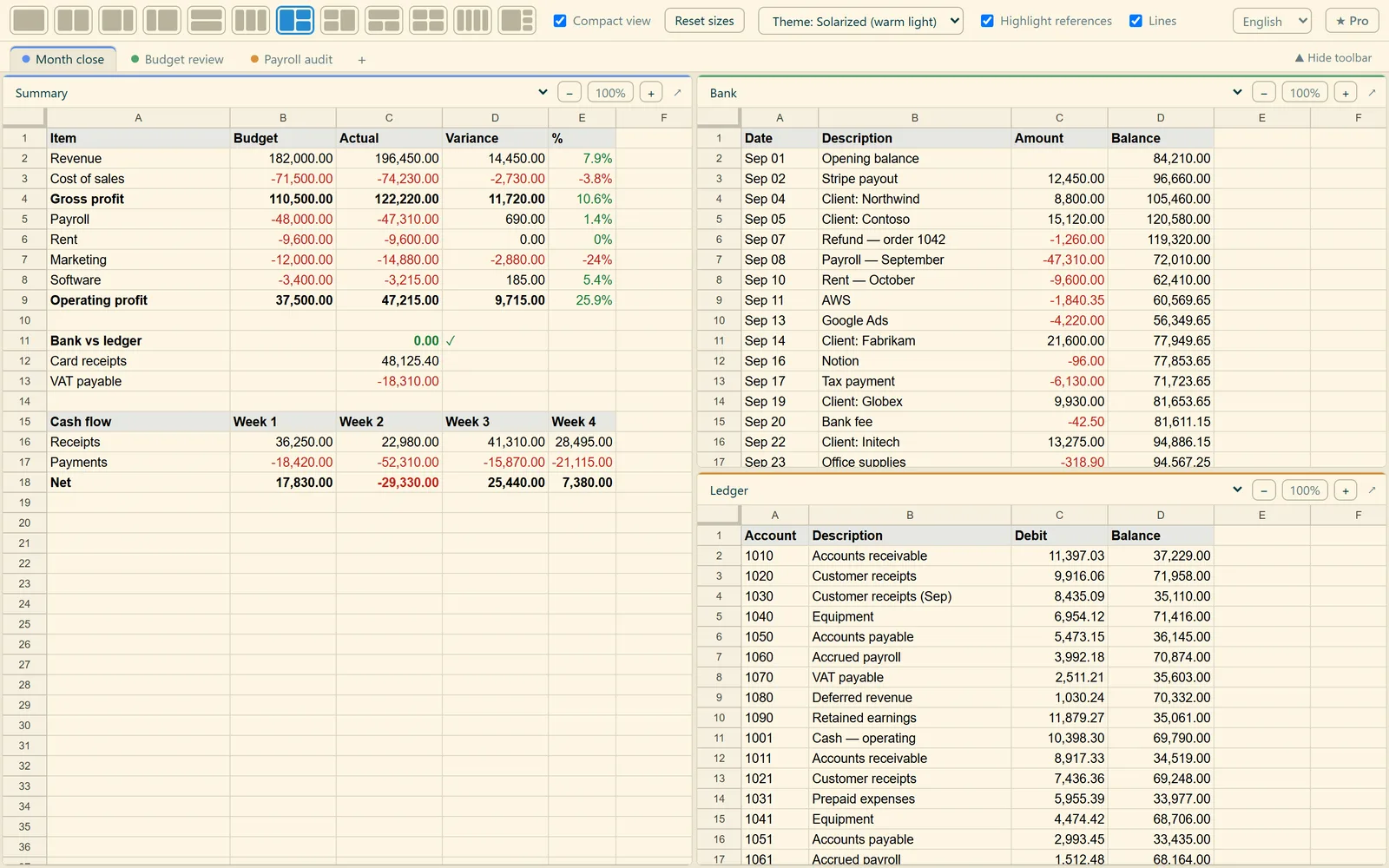The height and width of the screenshot is (868, 1389).
Task: Click the Summary pane 100% zoom field
Action: (610, 93)
